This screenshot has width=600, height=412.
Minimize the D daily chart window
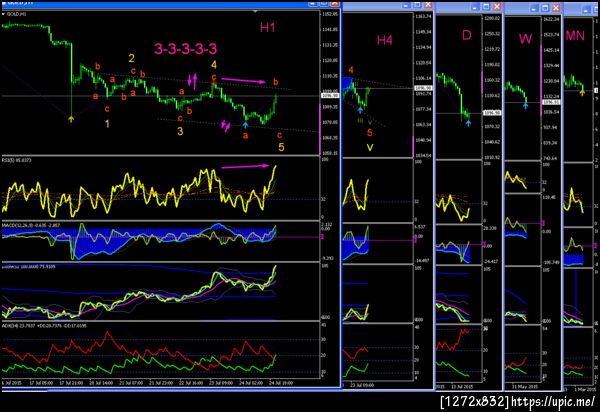[475, 7]
